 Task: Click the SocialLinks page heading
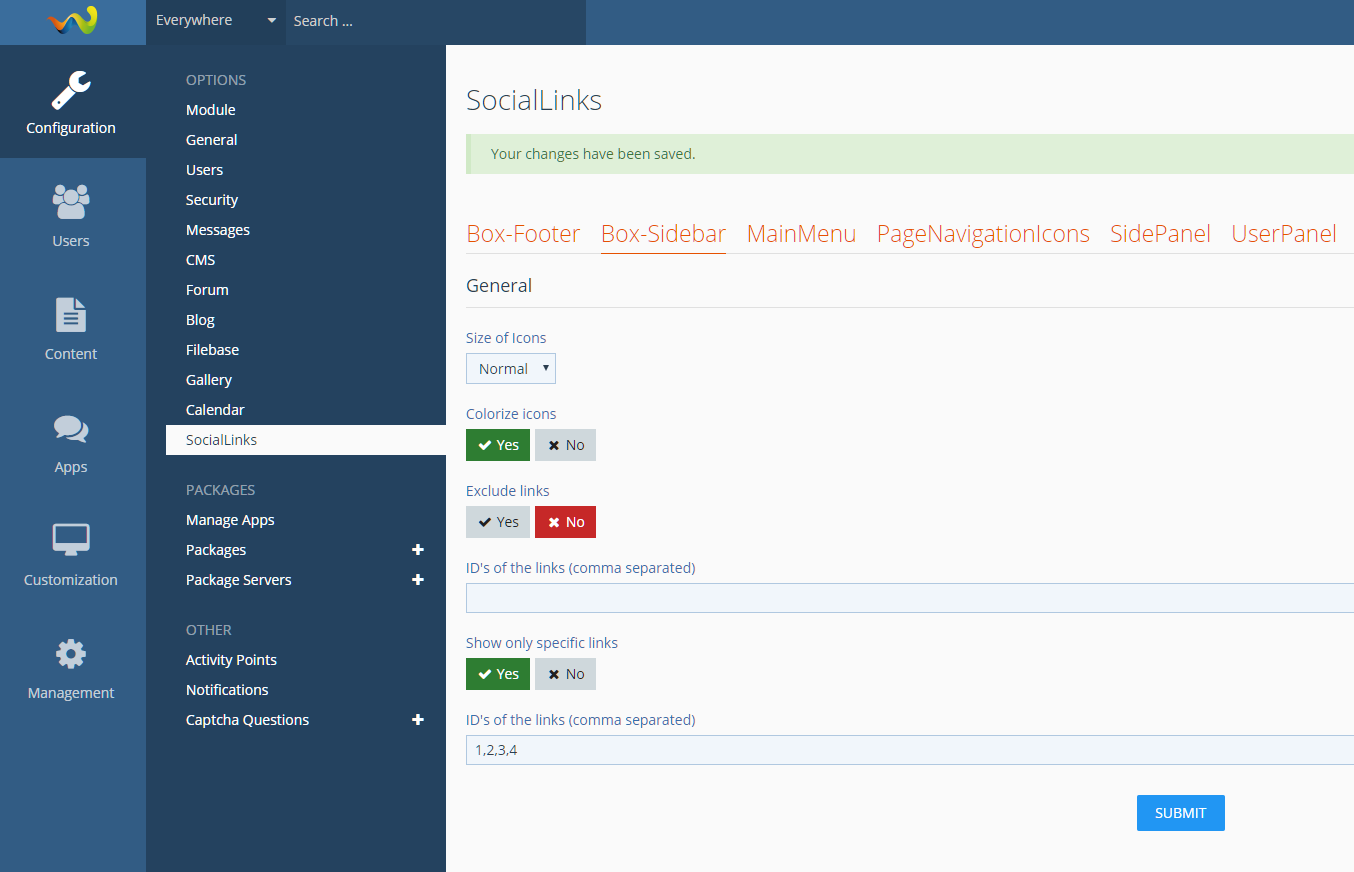(x=534, y=100)
